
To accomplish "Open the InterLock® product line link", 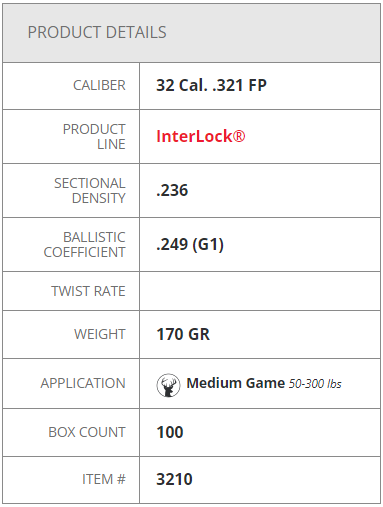I will coord(201,136).
